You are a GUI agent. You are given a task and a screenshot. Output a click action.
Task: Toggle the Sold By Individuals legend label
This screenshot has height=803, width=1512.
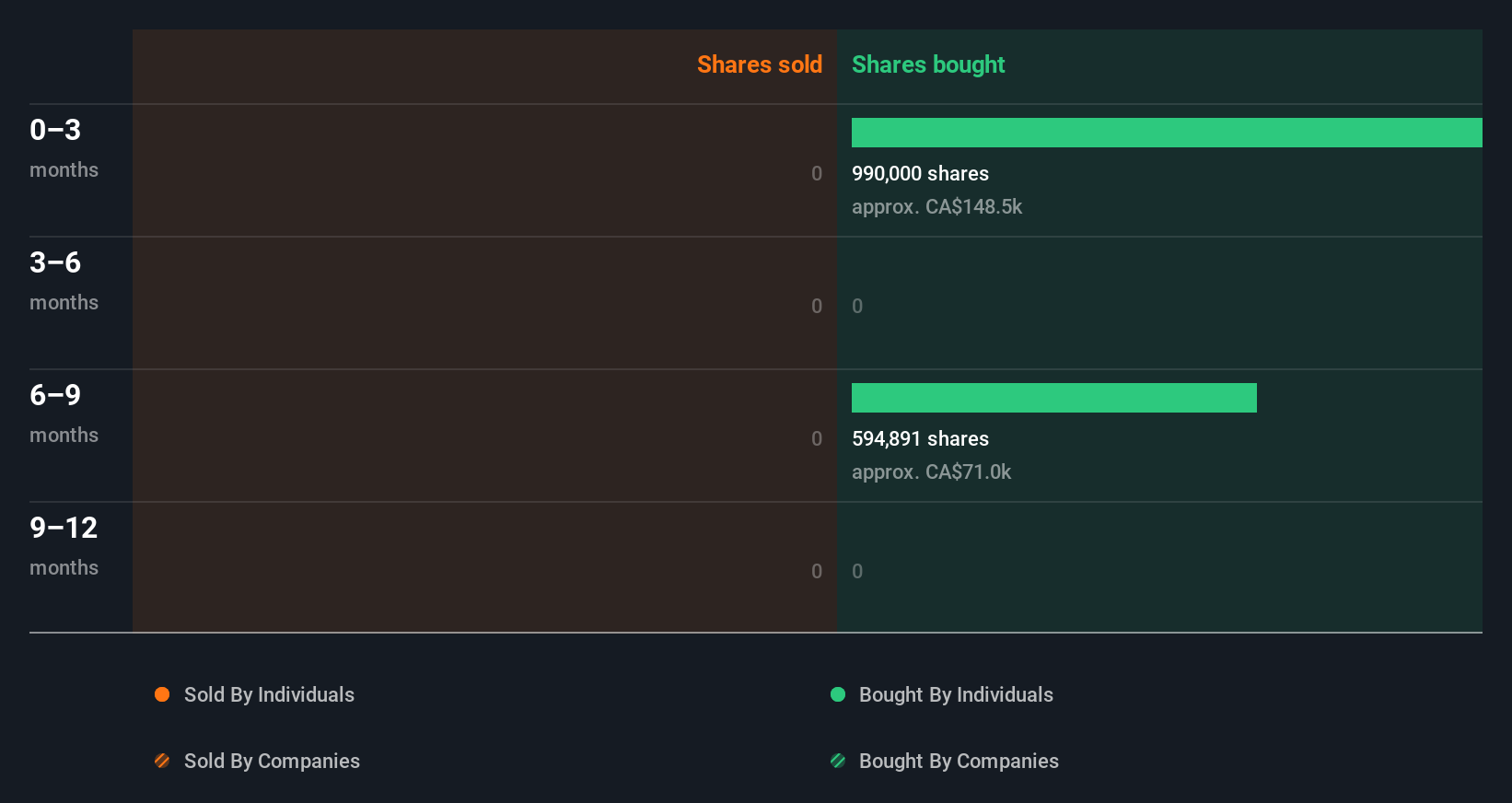[x=269, y=694]
